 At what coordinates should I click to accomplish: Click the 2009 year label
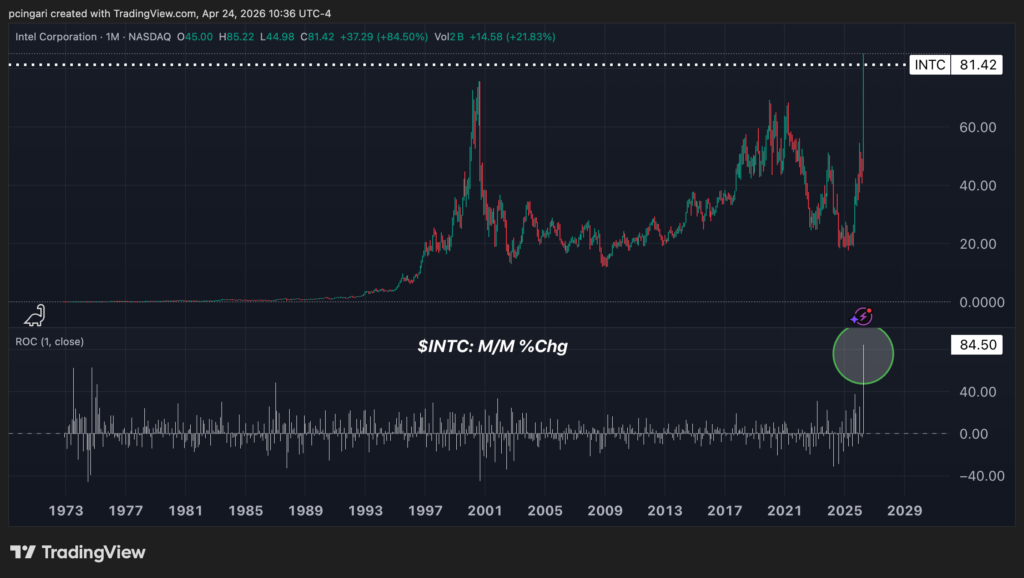(605, 511)
